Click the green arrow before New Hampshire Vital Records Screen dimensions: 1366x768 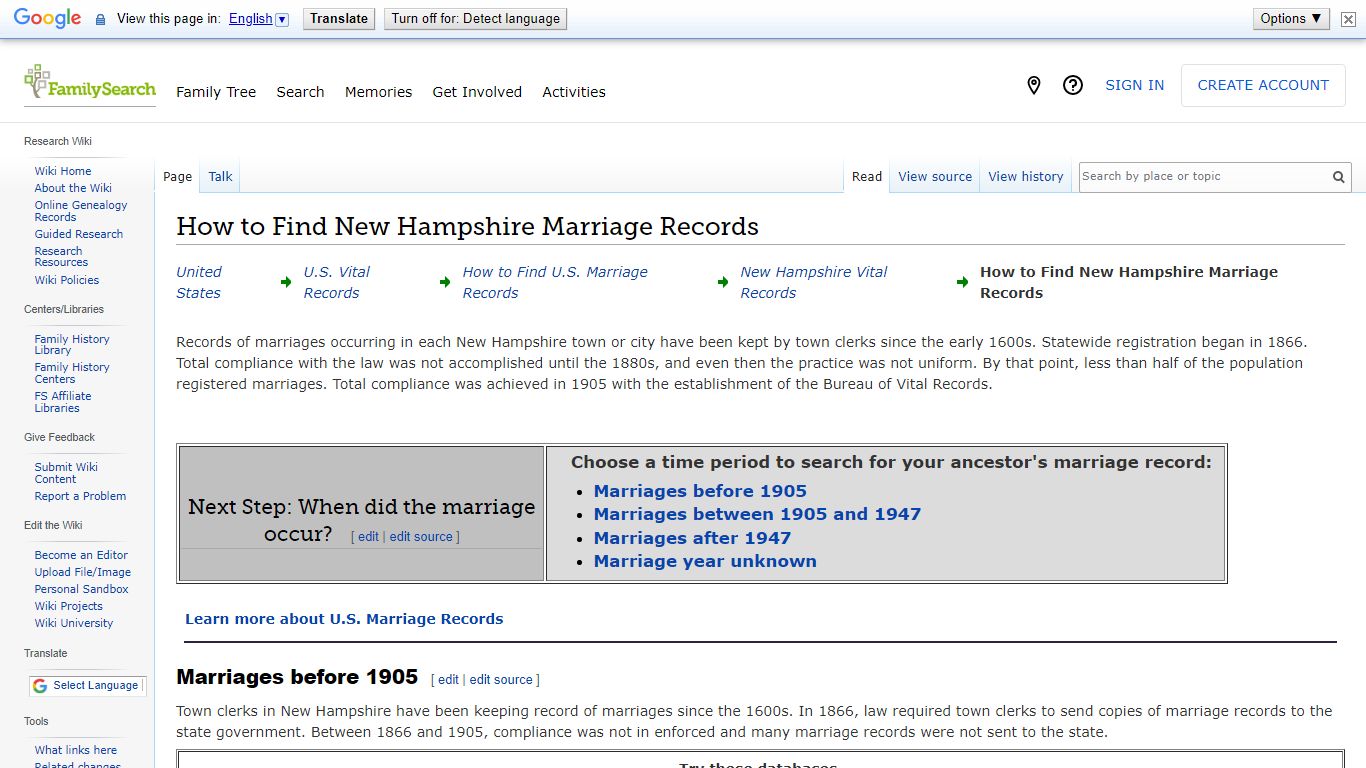(x=723, y=282)
